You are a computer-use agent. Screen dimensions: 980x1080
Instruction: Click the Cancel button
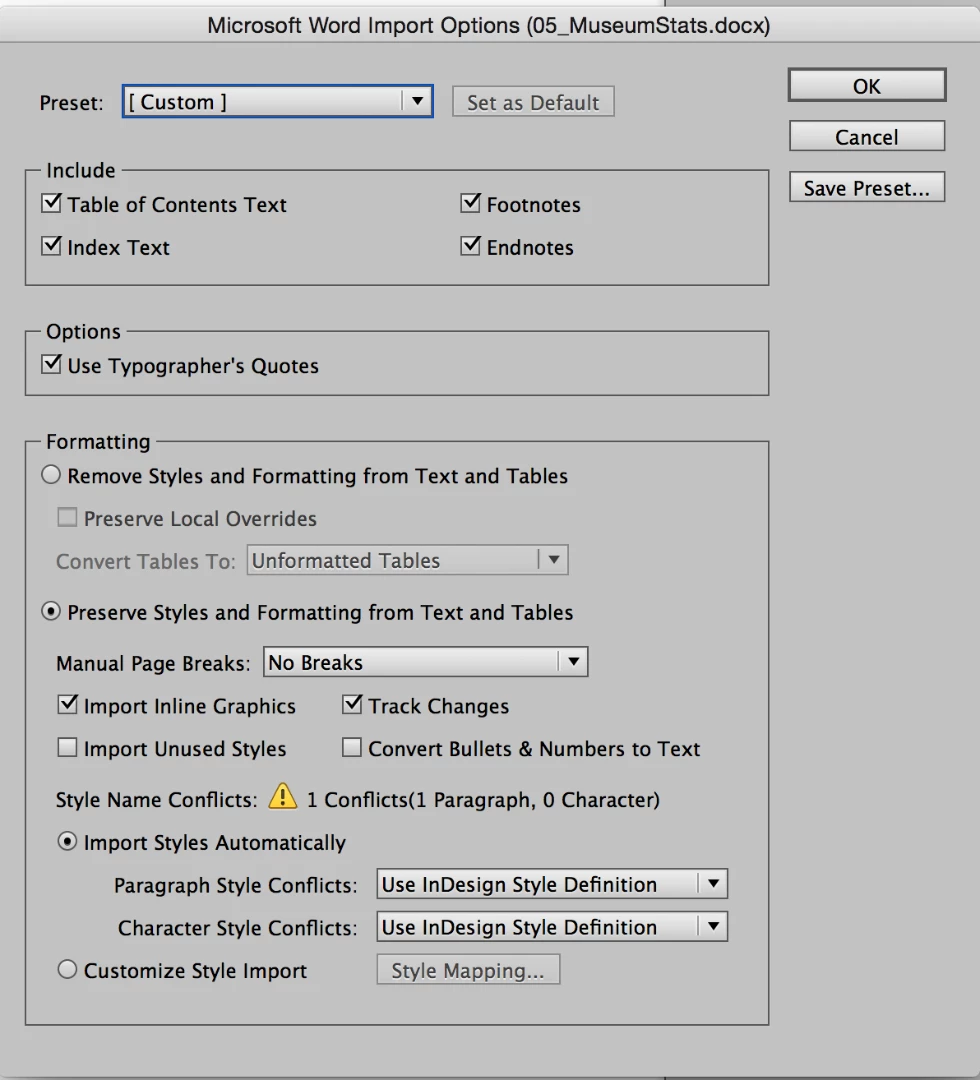867,137
